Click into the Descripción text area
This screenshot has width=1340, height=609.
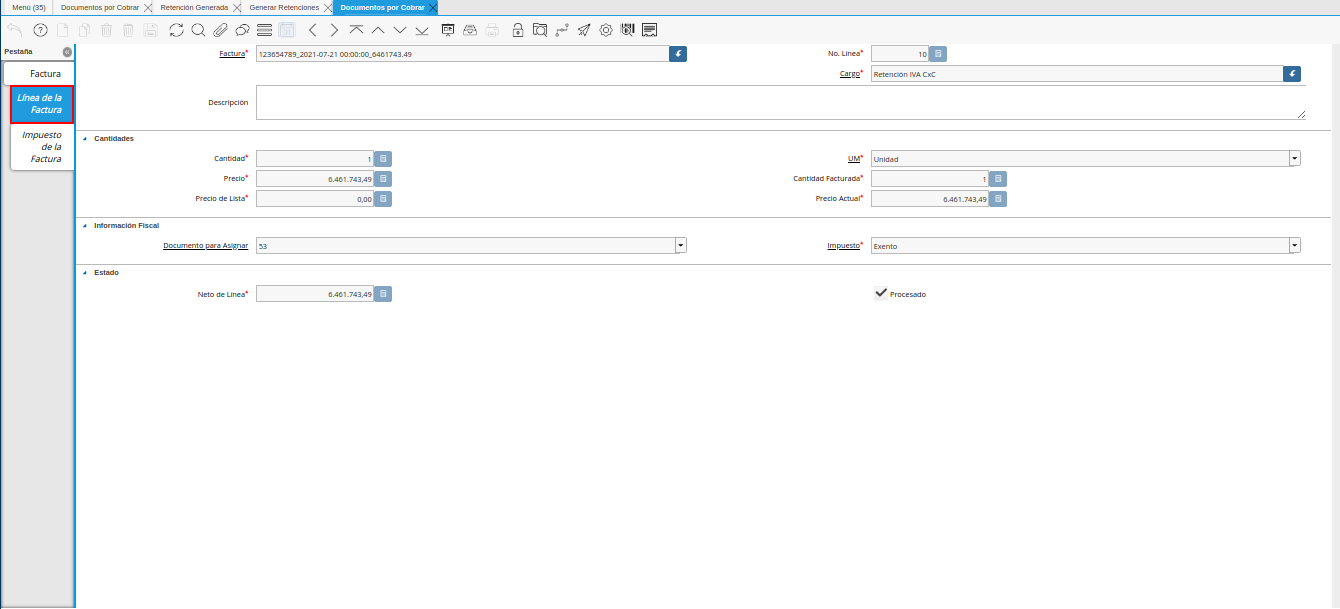click(781, 102)
